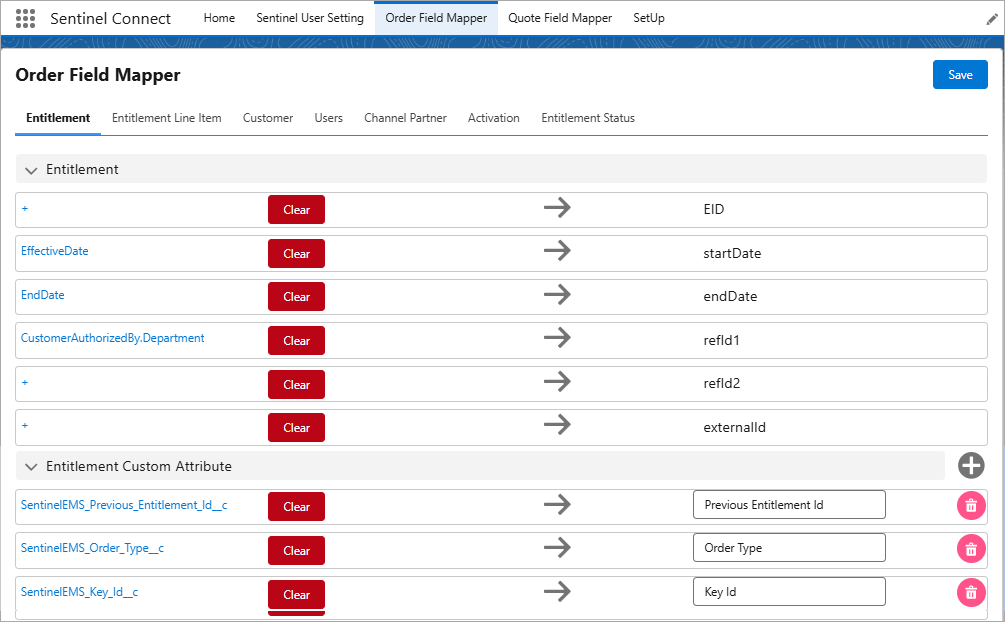The height and width of the screenshot is (622, 1005).
Task: Click the arrow icon in the EID row
Action: [557, 209]
